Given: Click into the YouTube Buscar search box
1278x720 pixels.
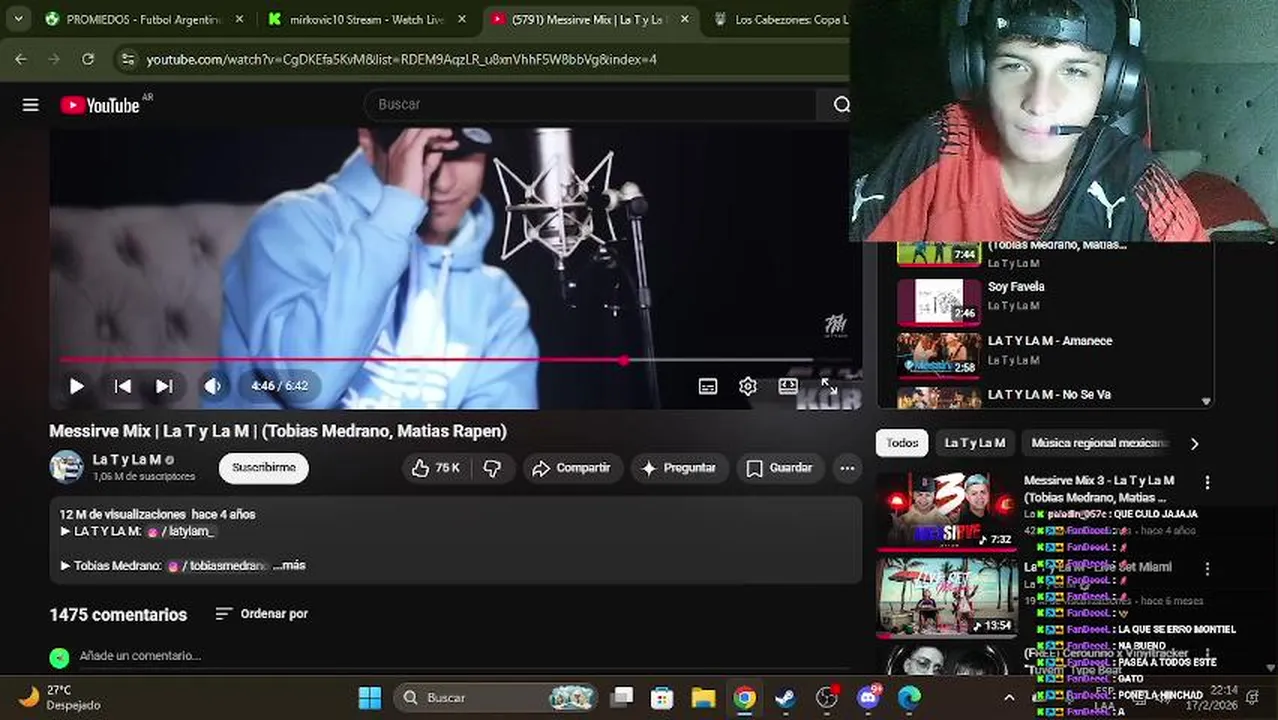Looking at the screenshot, I should pyautogui.click(x=590, y=104).
